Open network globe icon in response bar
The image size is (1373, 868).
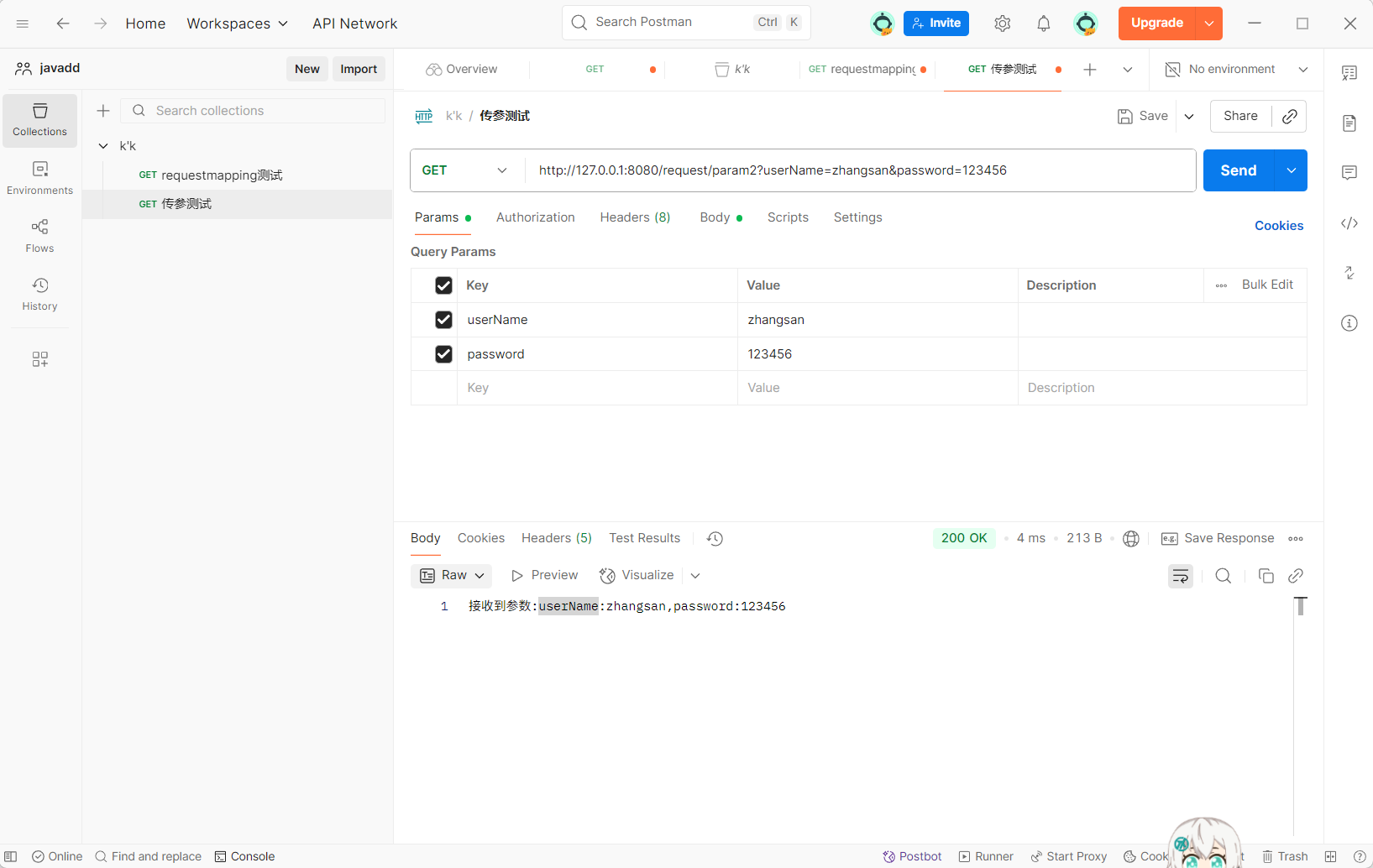coord(1131,539)
